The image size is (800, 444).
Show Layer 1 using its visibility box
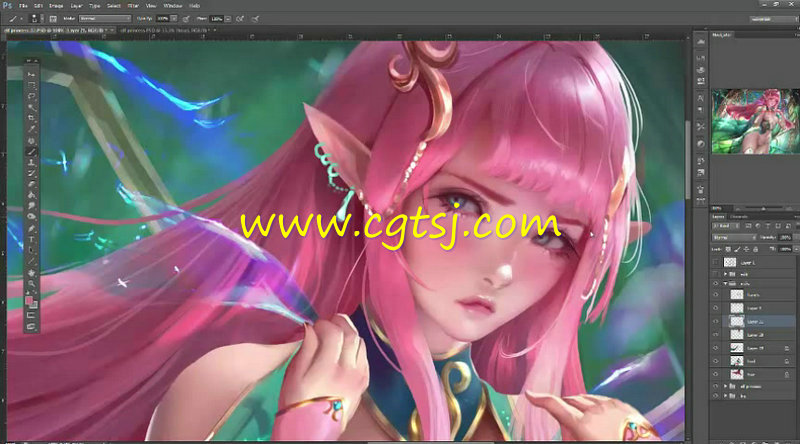[x=715, y=262]
